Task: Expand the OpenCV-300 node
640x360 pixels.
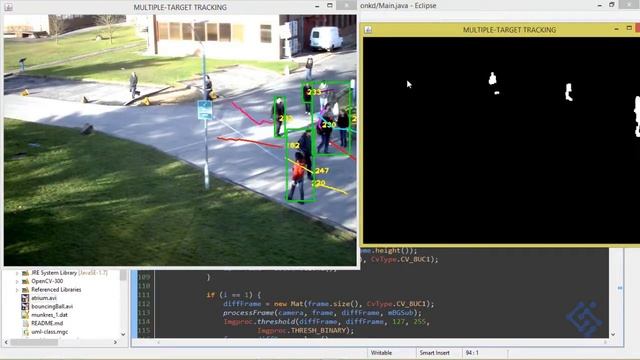Action: 17,281
